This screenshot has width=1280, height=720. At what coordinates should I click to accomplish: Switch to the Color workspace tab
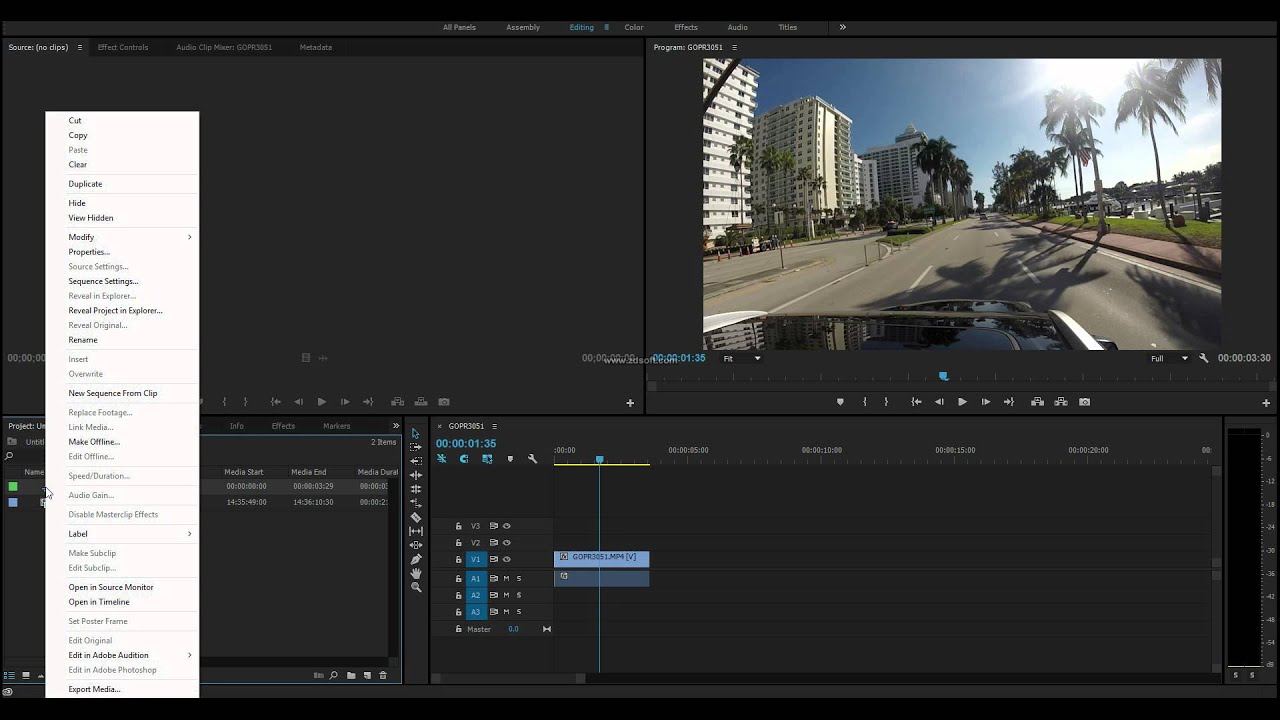634,27
